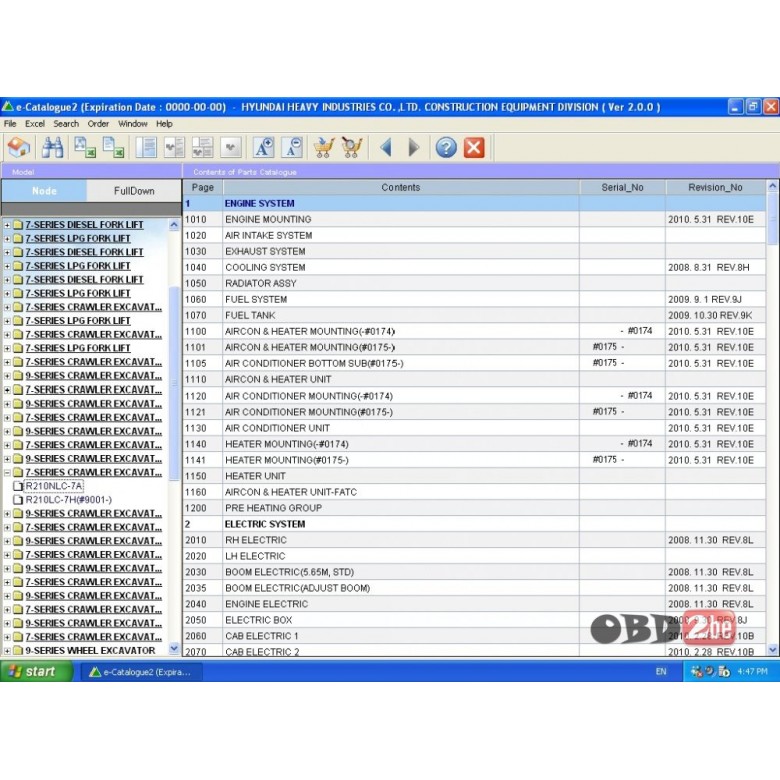The height and width of the screenshot is (780, 780).
Task: Export document list to Excel icon
Action: (113, 147)
